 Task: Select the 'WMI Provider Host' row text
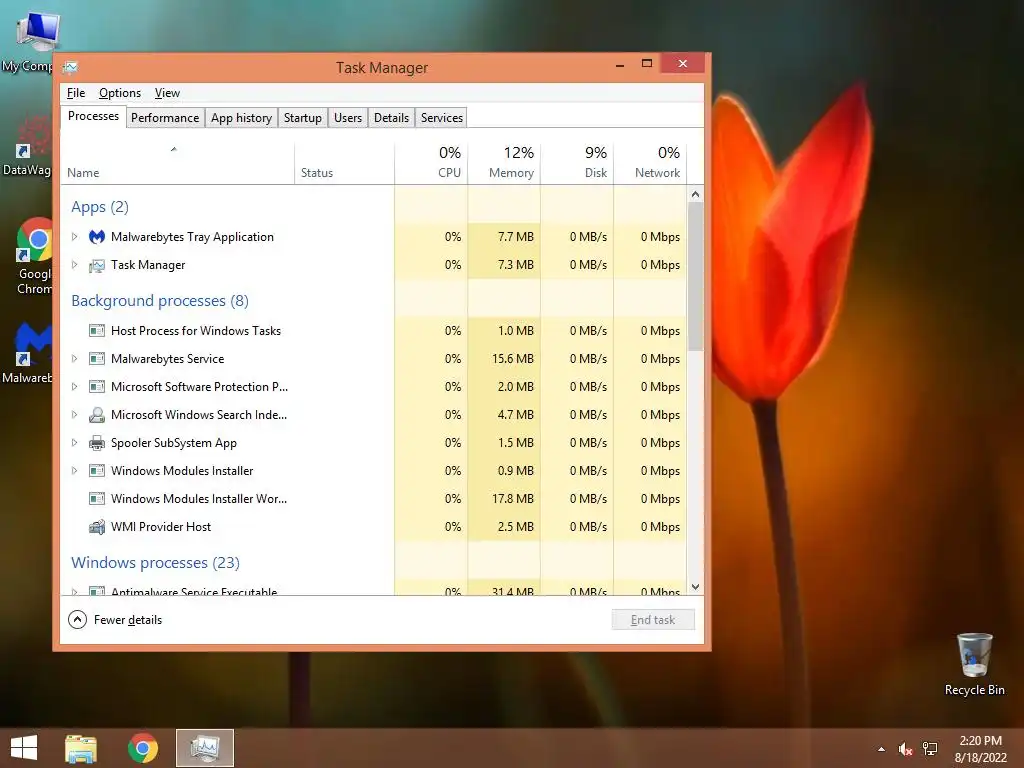pos(161,527)
